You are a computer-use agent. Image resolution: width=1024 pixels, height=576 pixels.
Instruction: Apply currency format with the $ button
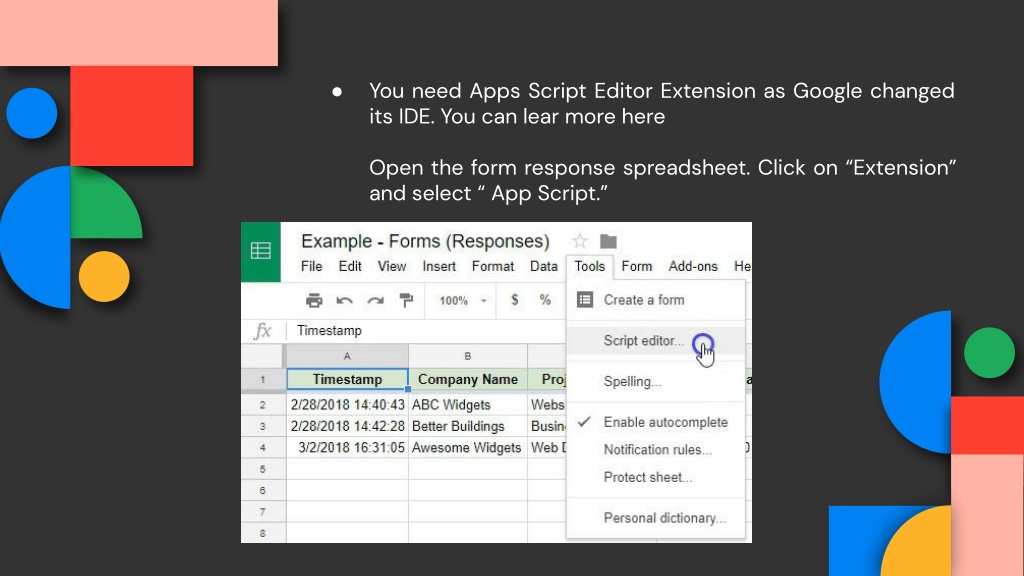click(515, 300)
